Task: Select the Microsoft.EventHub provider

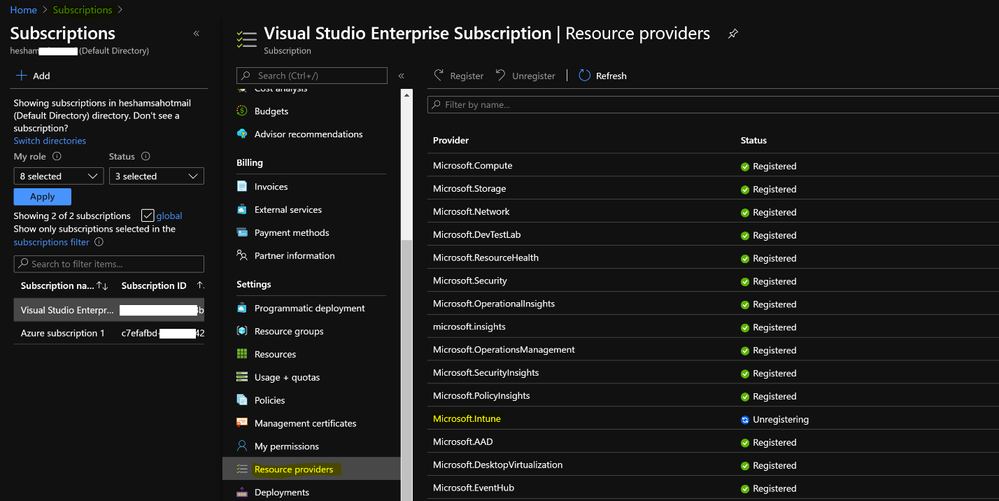Action: [713, 488]
